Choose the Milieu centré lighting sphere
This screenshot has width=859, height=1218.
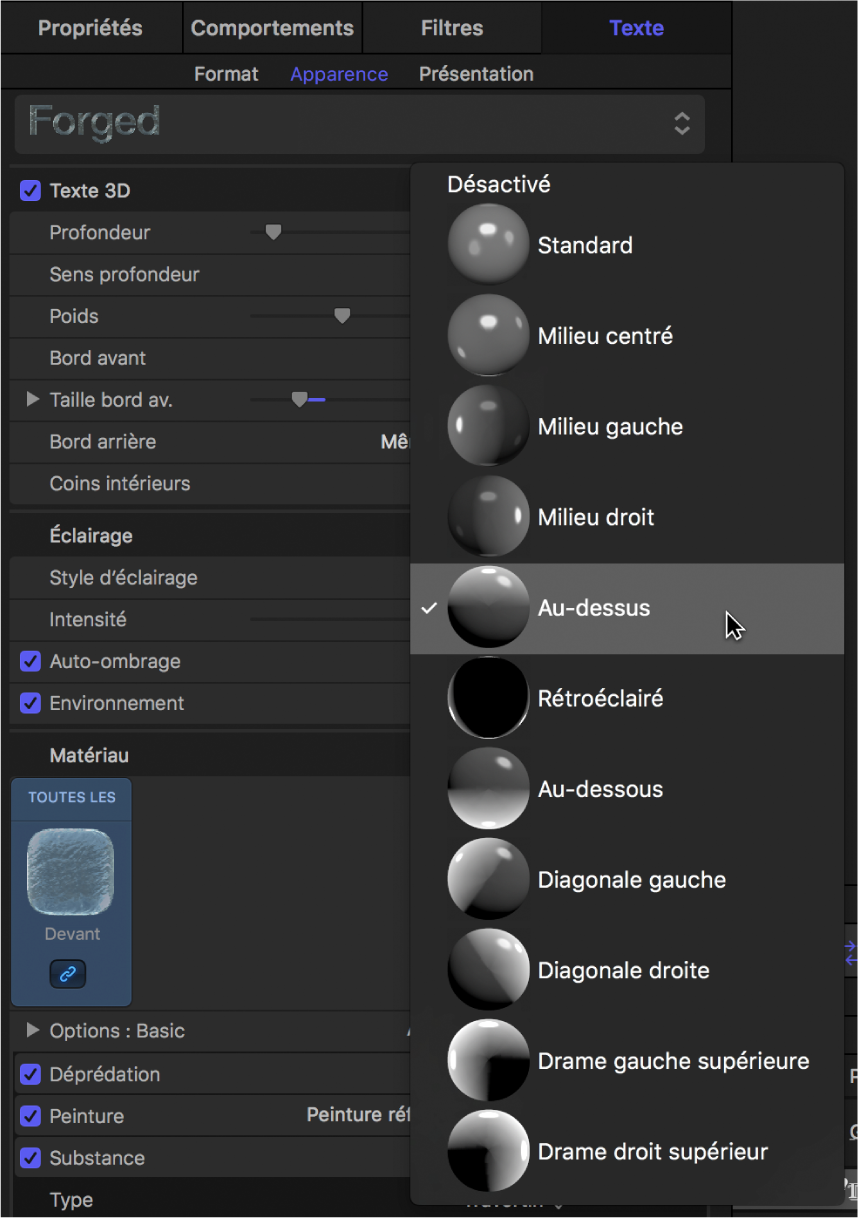[488, 336]
